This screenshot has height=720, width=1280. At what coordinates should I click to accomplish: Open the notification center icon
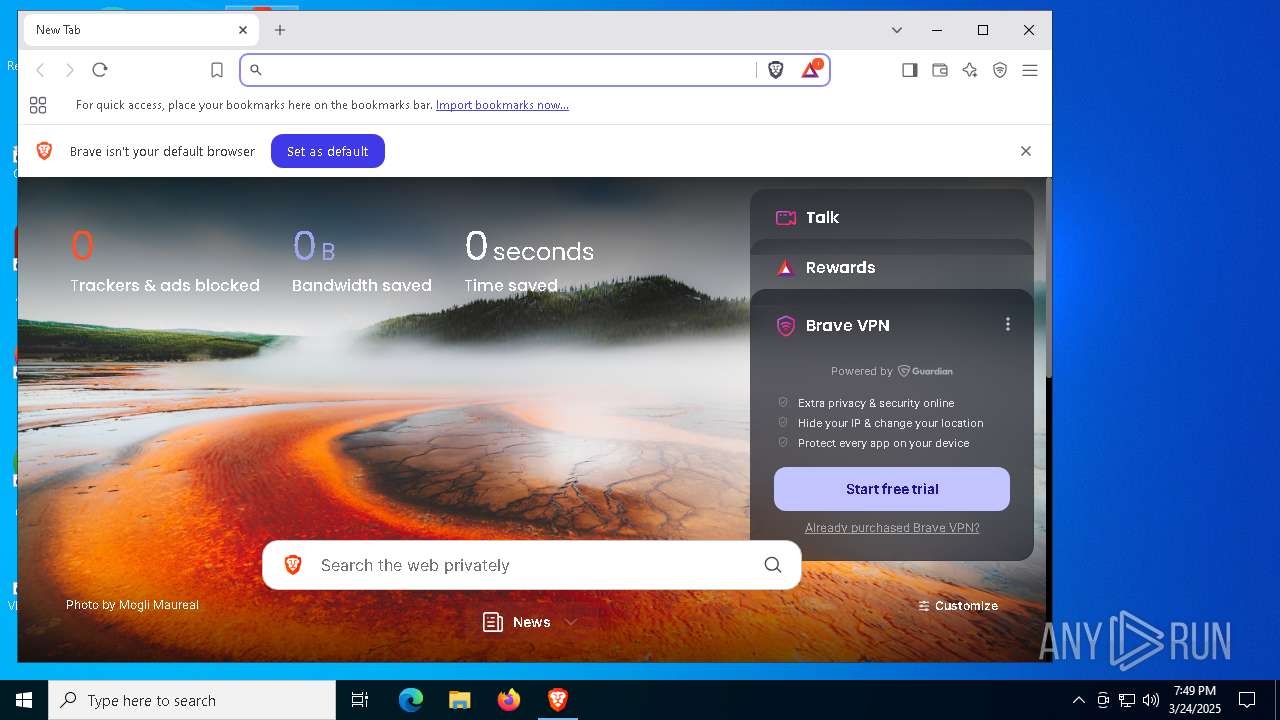click(1247, 700)
